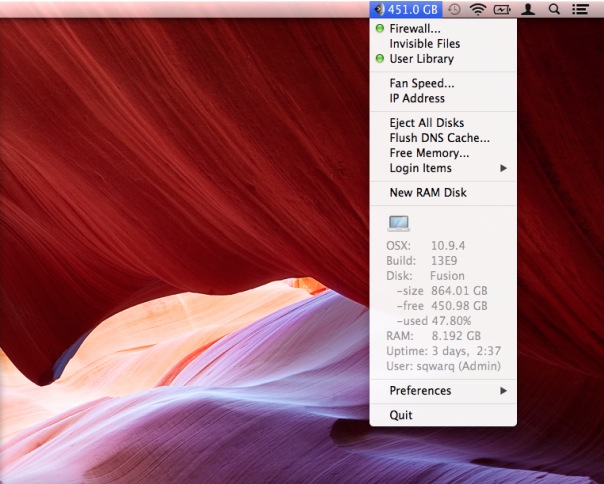Create a New RAM Disk
The width and height of the screenshot is (604, 484).
click(428, 192)
